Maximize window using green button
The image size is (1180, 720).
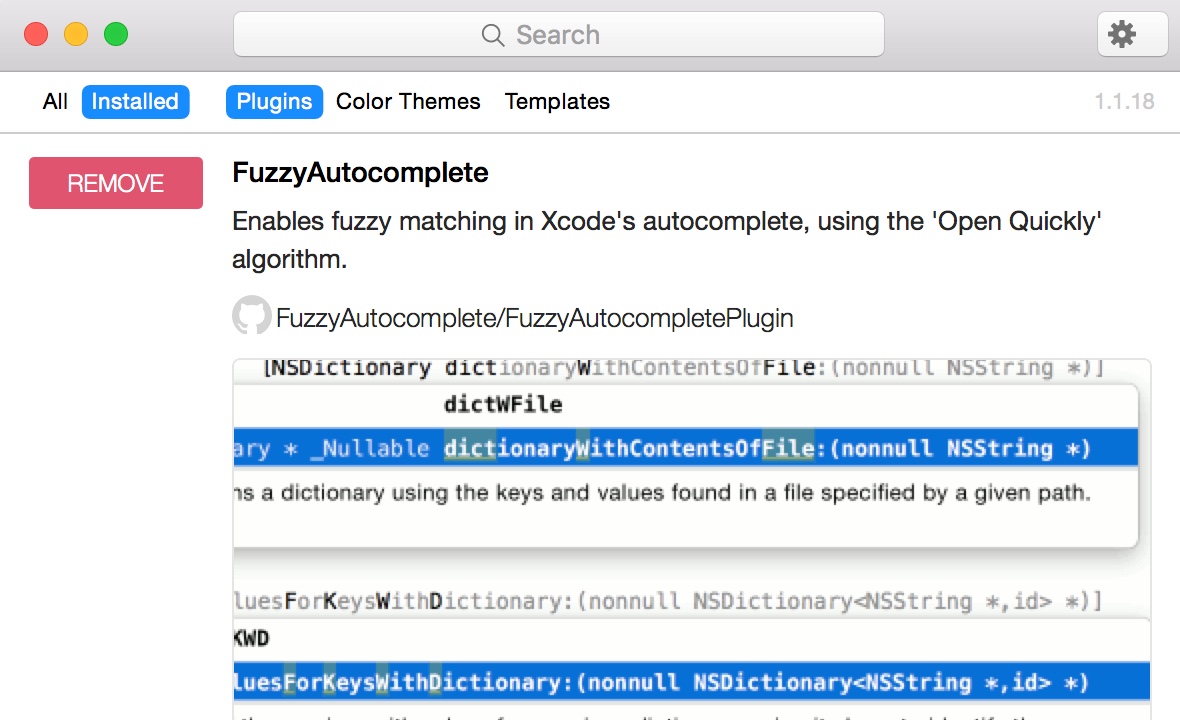[116, 35]
